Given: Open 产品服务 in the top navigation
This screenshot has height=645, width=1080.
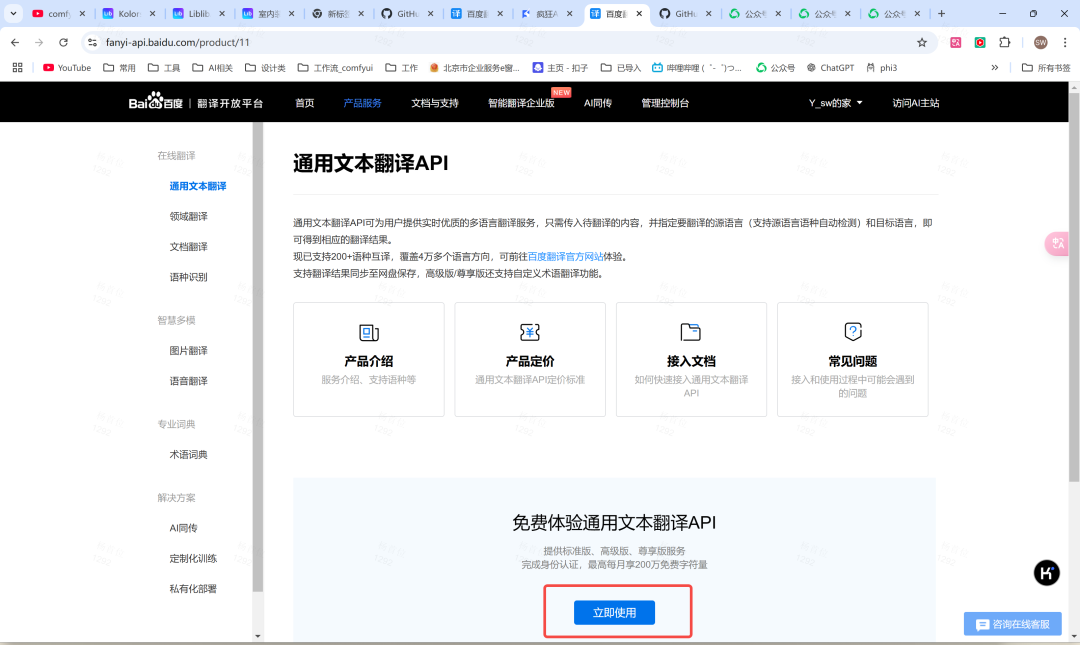Looking at the screenshot, I should pos(362,103).
